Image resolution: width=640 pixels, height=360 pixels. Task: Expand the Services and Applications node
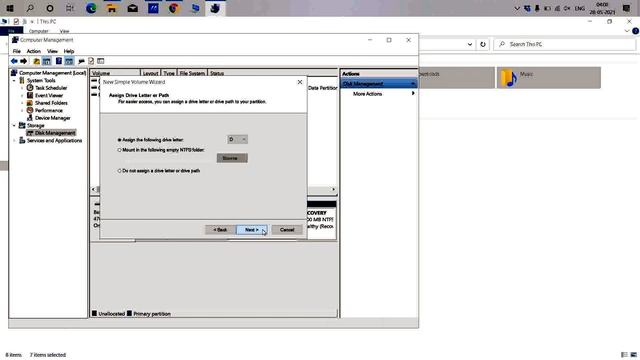click(14, 141)
